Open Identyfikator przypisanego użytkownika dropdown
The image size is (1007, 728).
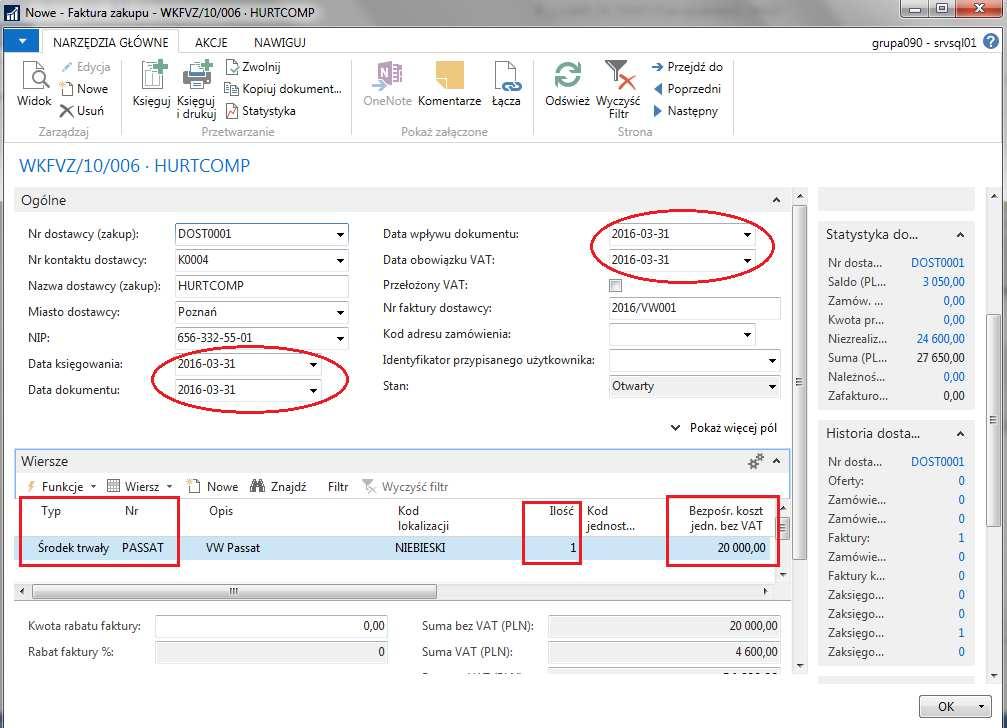772,361
